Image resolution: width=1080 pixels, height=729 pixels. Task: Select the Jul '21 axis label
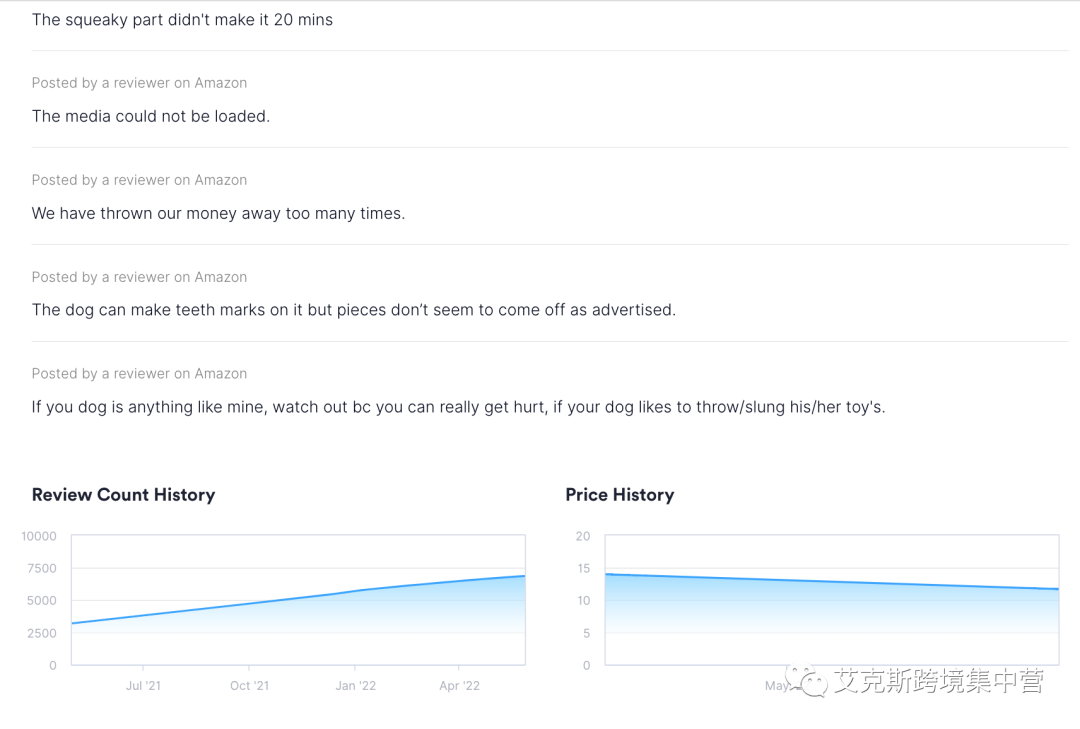[143, 686]
